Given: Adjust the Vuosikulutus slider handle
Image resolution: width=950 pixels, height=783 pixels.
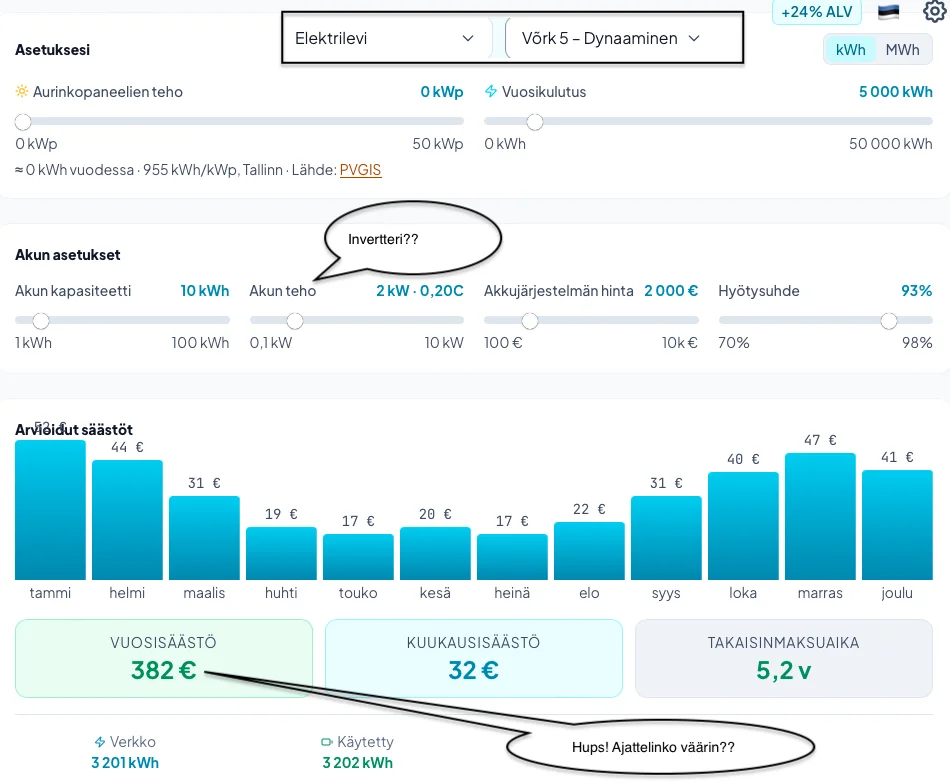Looking at the screenshot, I should pyautogui.click(x=535, y=122).
